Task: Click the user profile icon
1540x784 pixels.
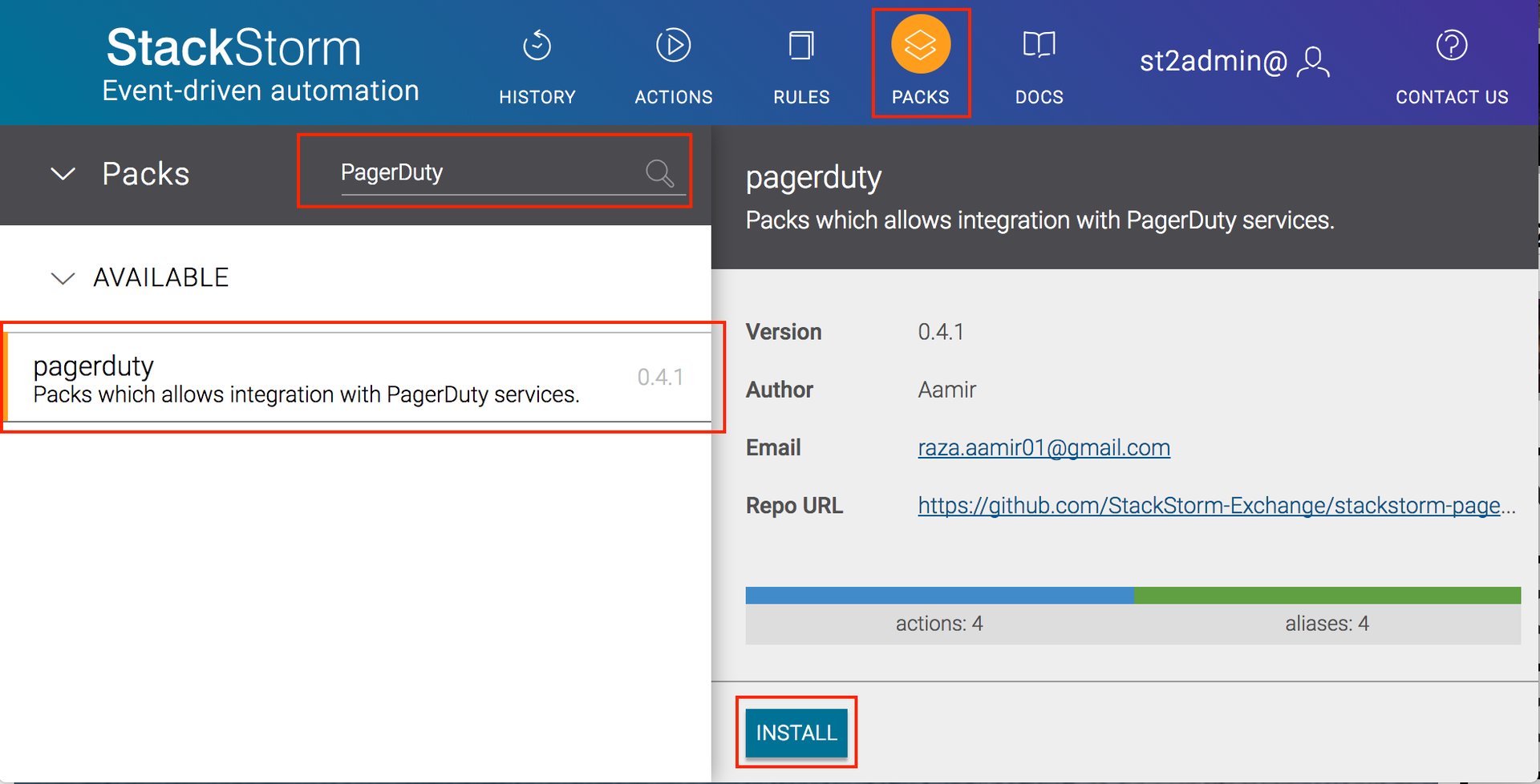Action: pyautogui.click(x=1313, y=62)
